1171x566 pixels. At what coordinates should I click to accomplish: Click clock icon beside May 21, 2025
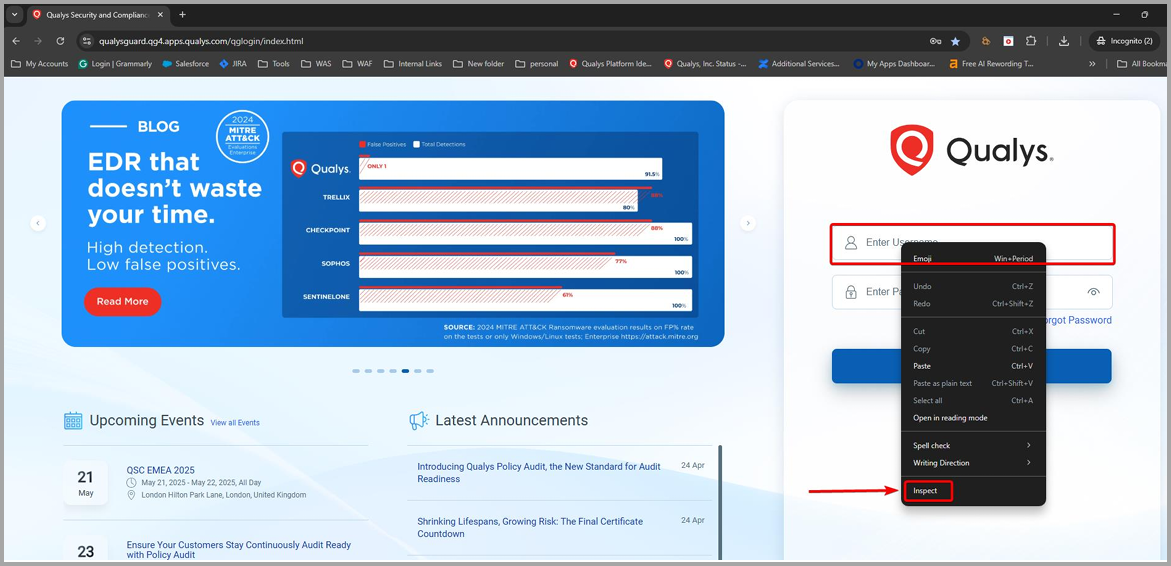tap(132, 483)
